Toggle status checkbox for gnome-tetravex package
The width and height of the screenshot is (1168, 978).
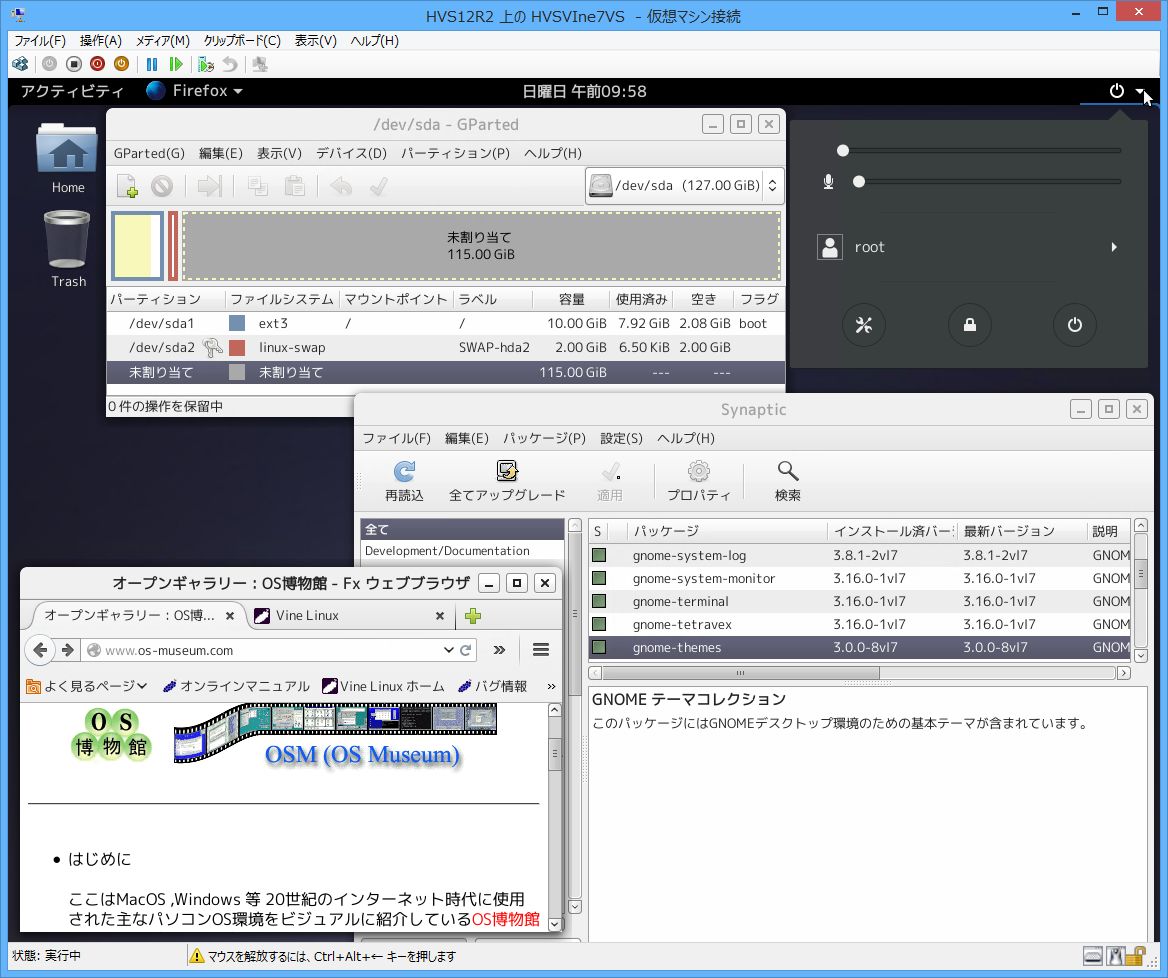pos(599,625)
